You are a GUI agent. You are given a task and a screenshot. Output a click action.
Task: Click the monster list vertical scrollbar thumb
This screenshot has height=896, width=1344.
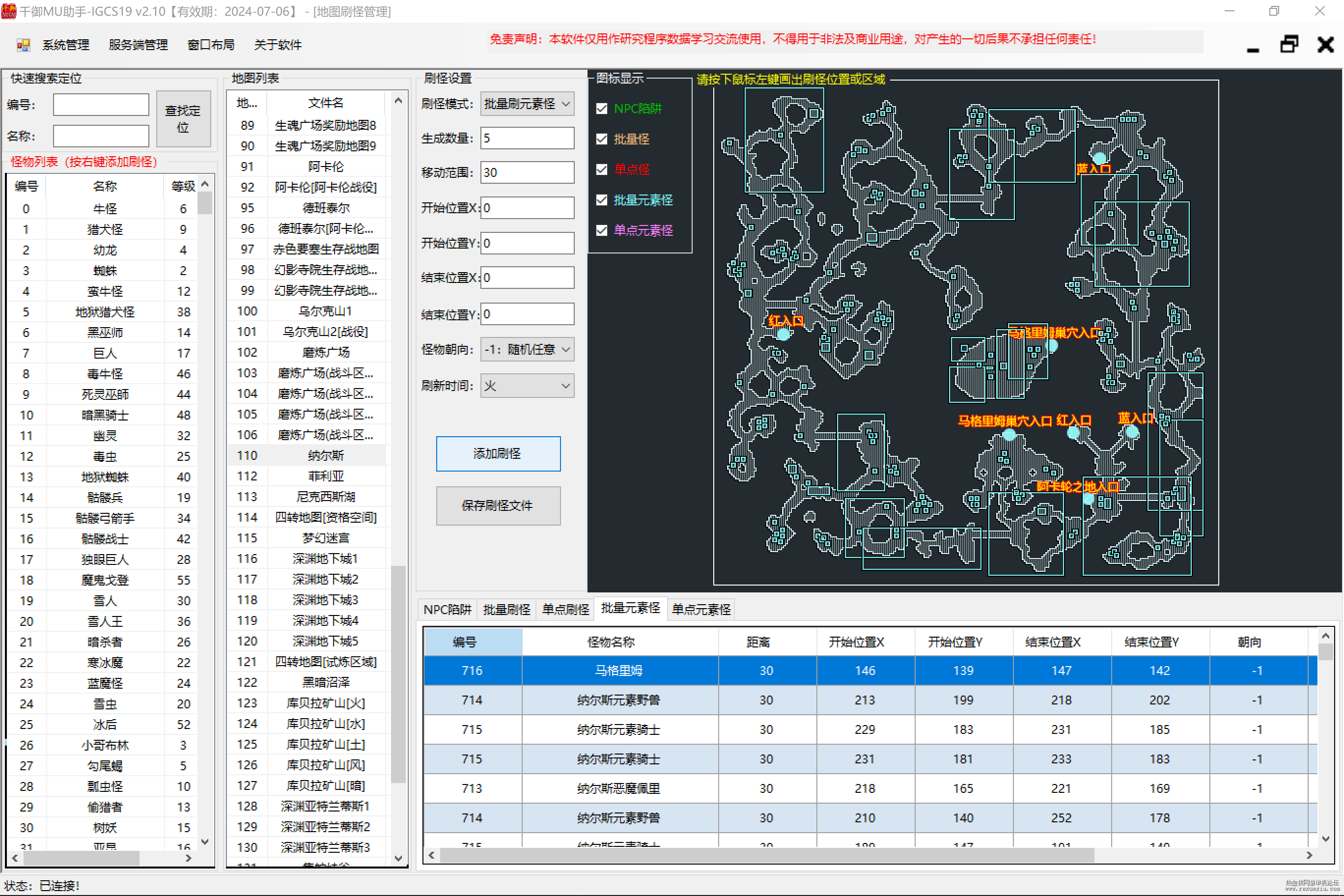point(205,203)
